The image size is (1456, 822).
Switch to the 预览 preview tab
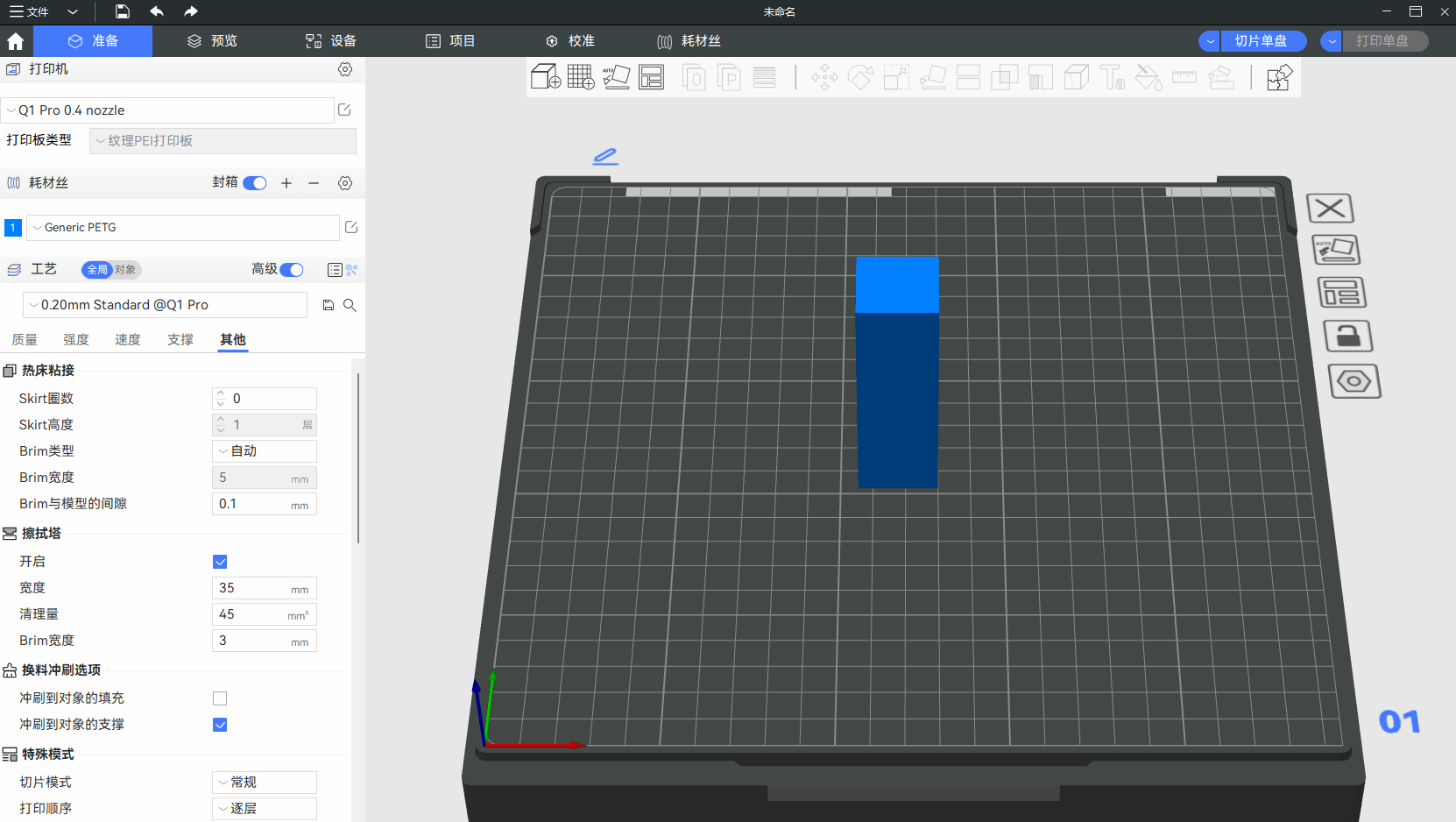tap(212, 41)
